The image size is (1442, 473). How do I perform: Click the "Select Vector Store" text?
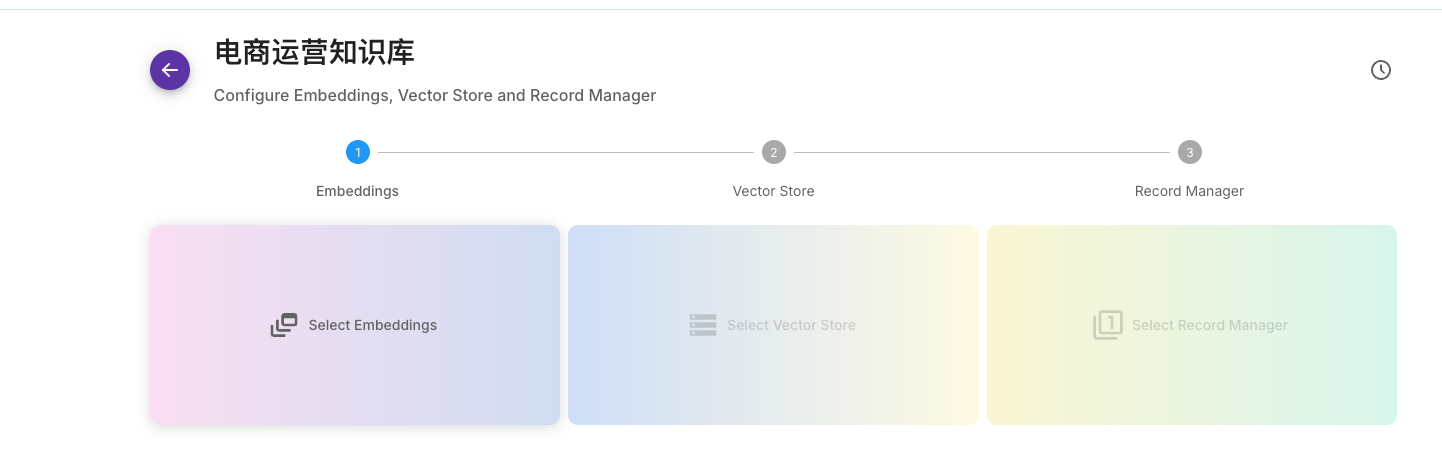(791, 325)
